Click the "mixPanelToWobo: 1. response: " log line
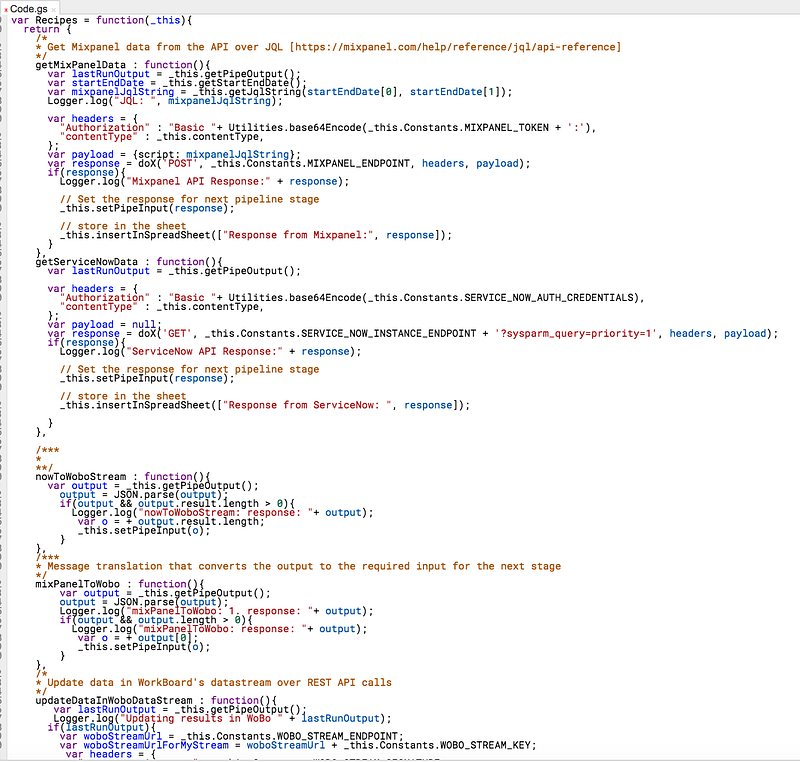This screenshot has height=762, width=800. tap(216, 611)
